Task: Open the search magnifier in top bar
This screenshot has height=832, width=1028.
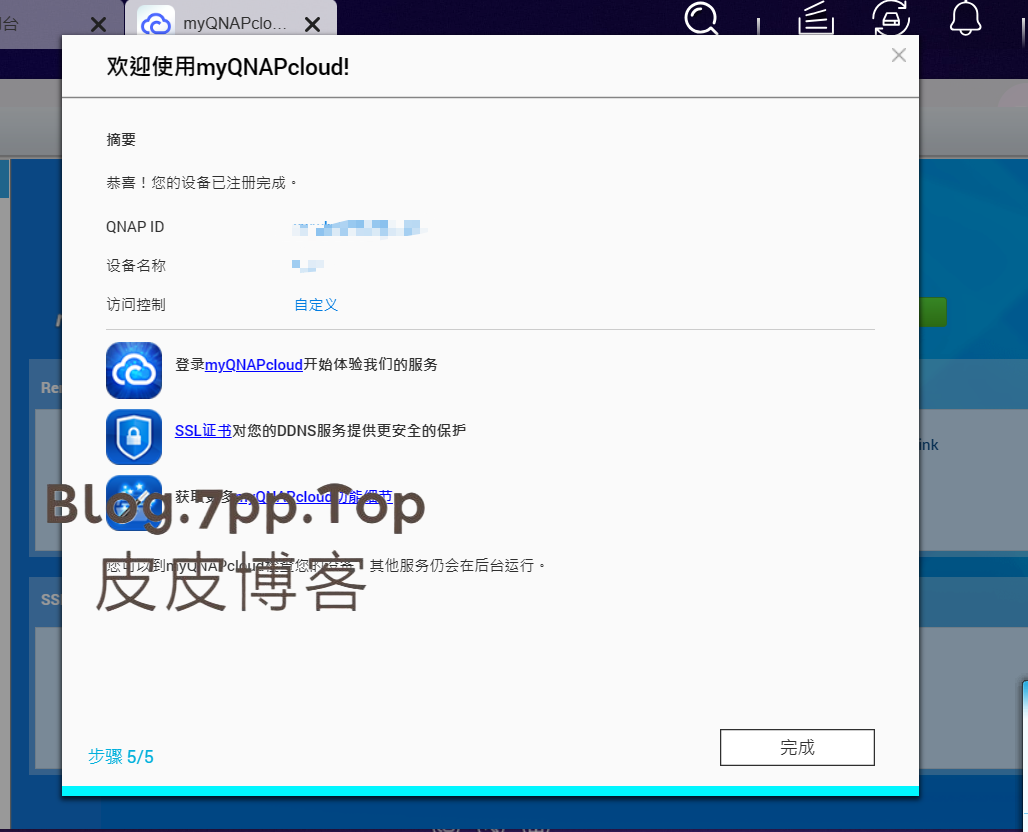Action: [701, 19]
